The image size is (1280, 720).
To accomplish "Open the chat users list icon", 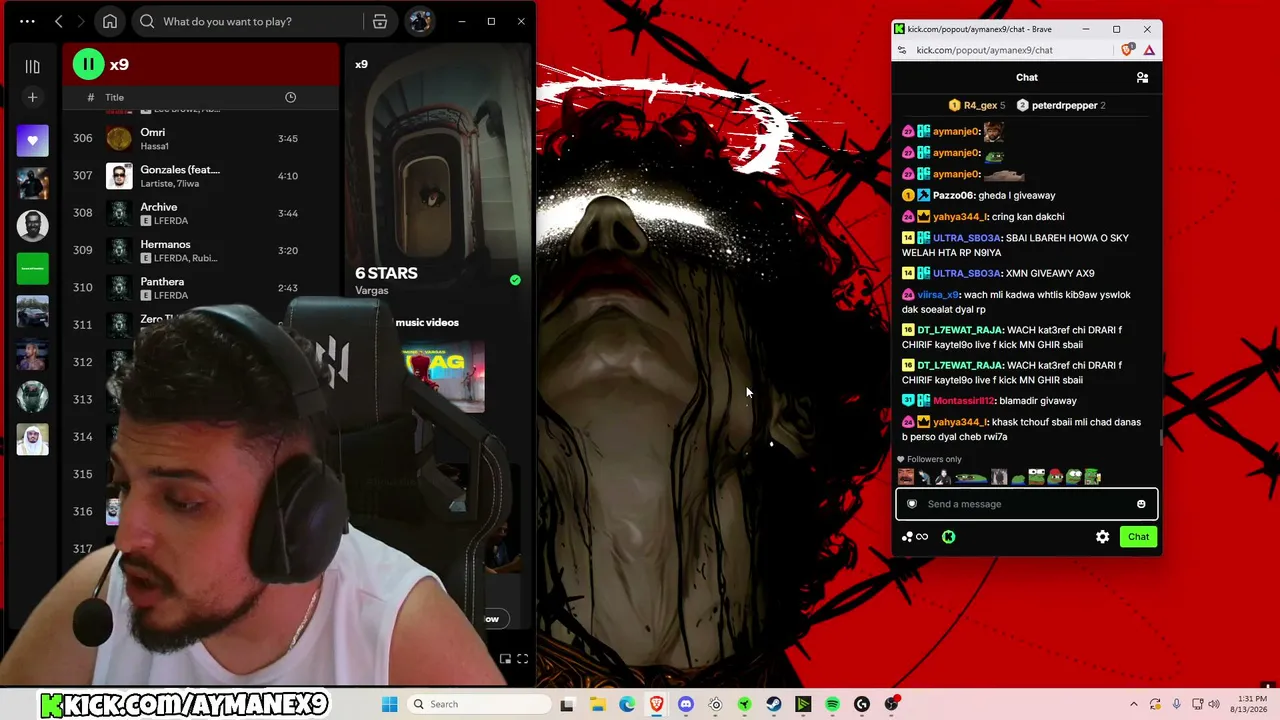I will 1142,77.
